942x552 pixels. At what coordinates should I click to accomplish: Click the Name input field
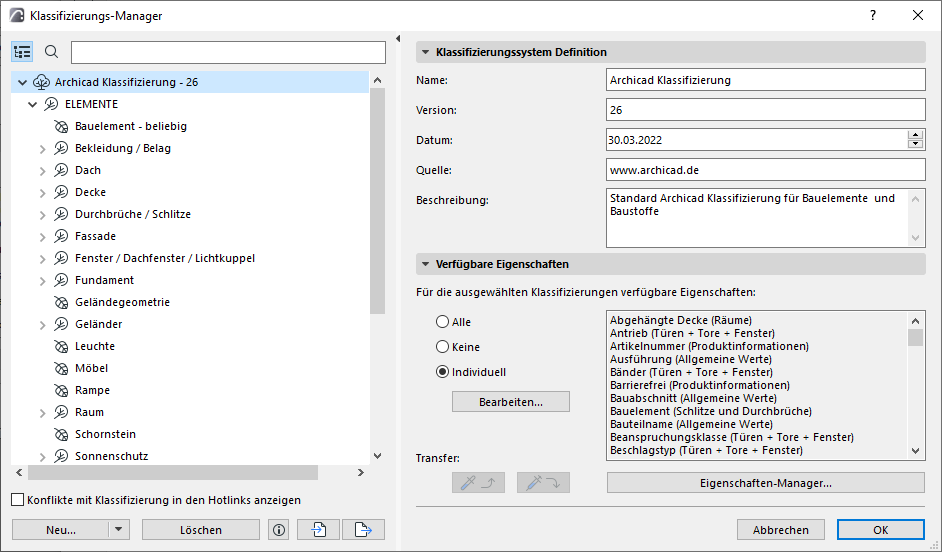point(765,80)
